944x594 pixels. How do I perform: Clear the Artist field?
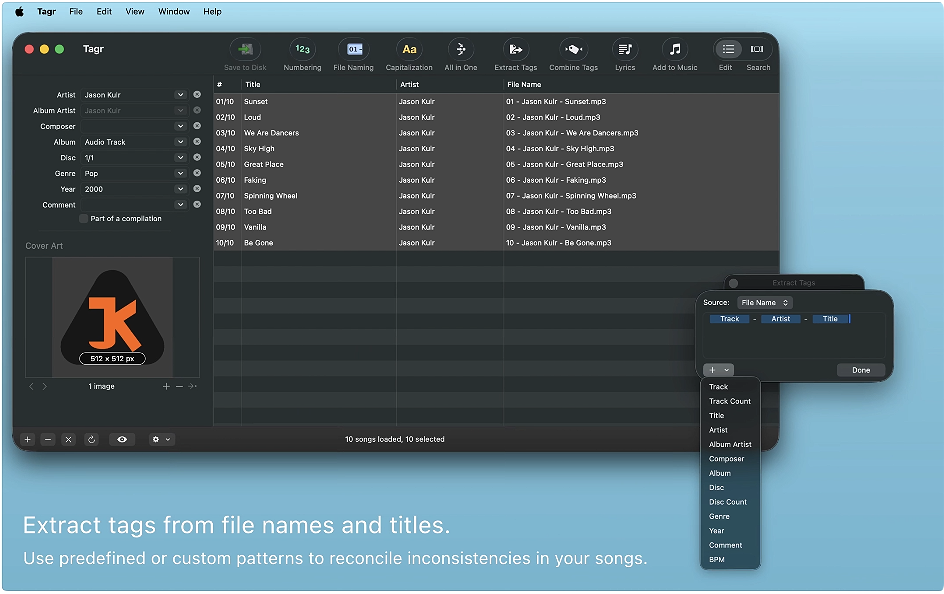[197, 94]
